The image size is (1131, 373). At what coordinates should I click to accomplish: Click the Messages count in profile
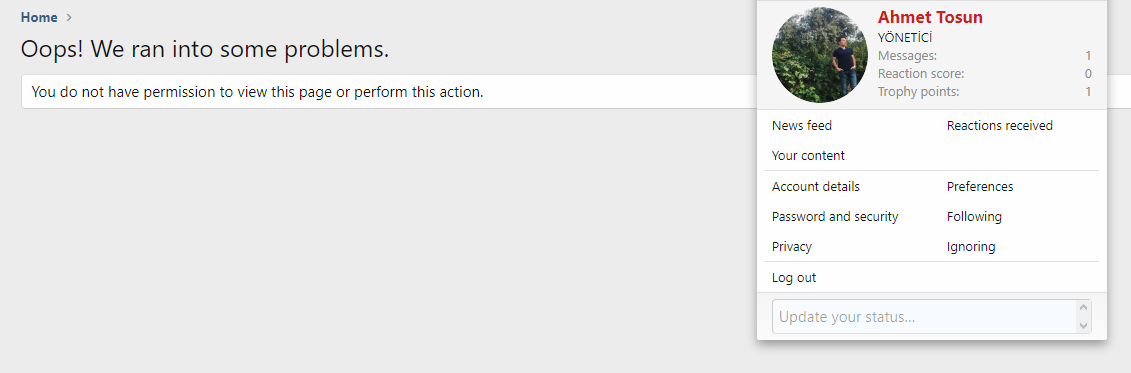pyautogui.click(x=1088, y=56)
